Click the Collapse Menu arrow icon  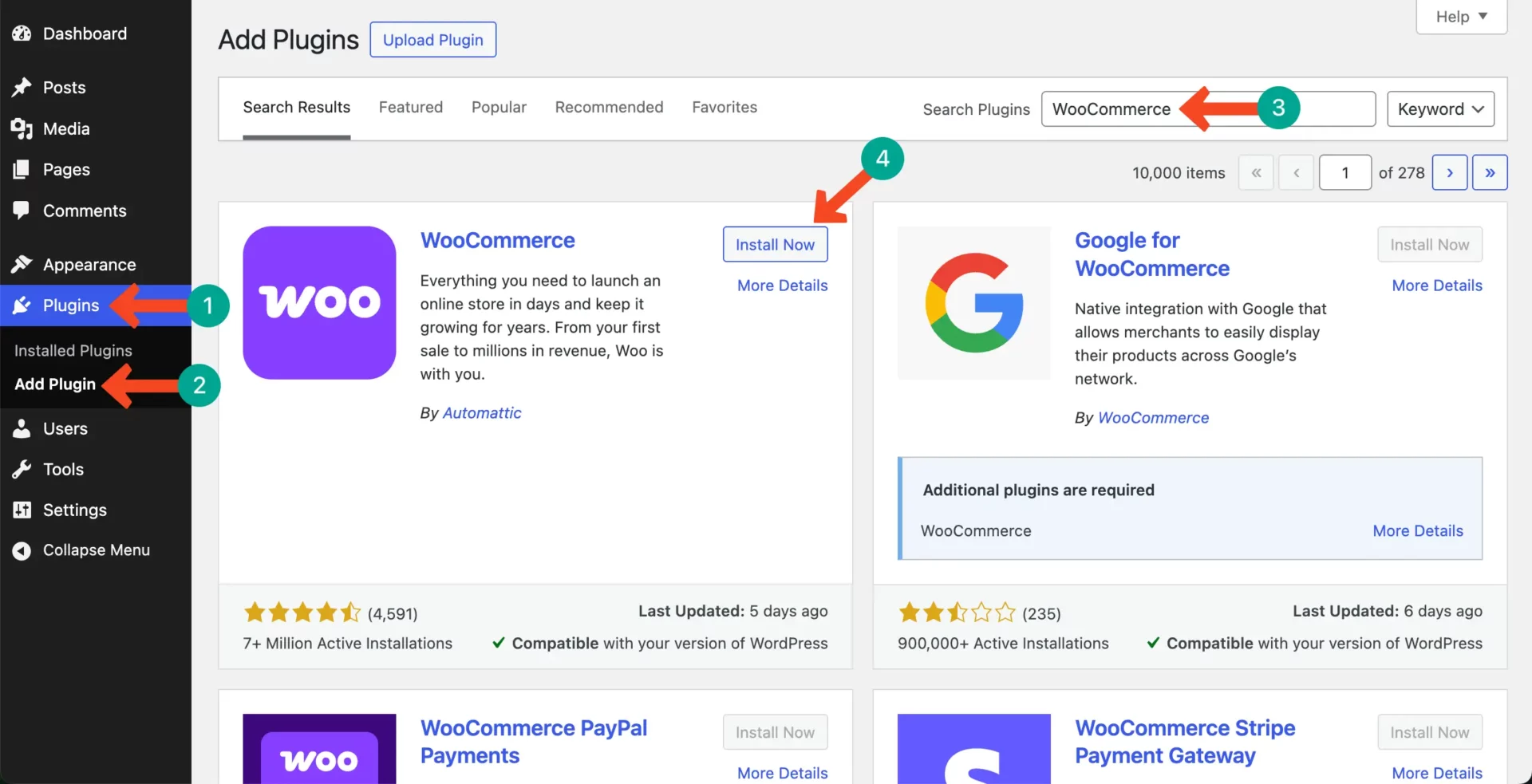[x=22, y=550]
